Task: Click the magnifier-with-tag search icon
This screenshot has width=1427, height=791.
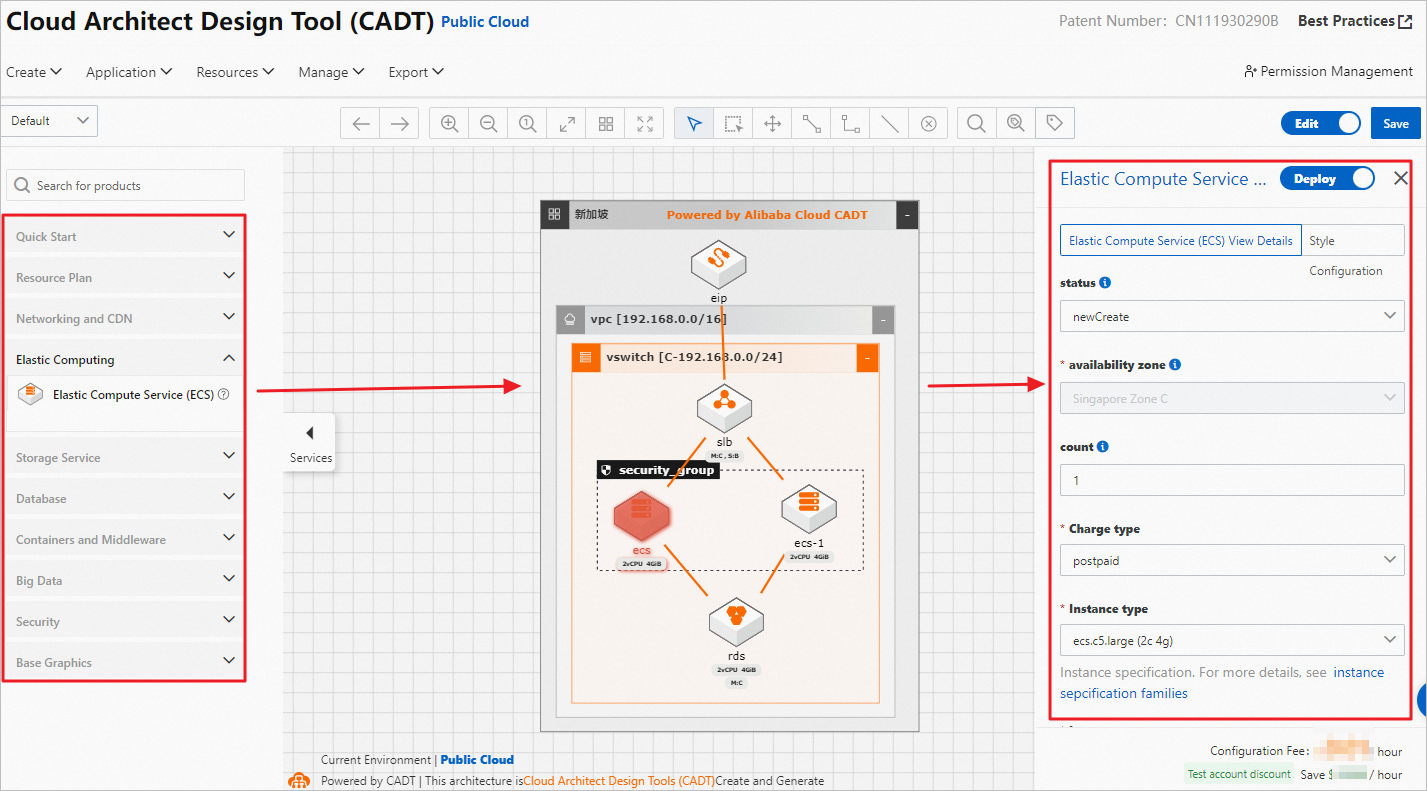Action: (x=1016, y=124)
